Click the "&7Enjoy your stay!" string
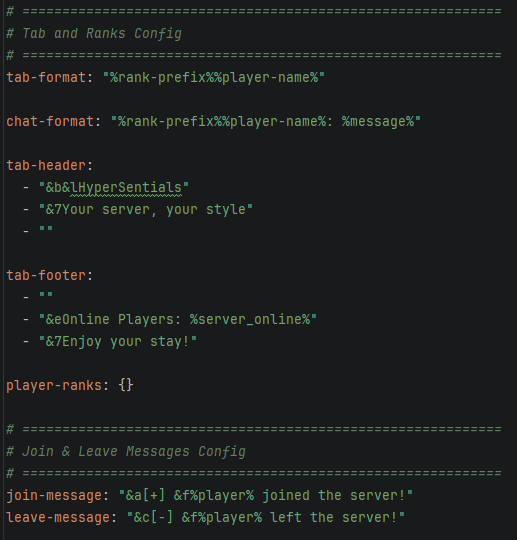 coord(118,342)
